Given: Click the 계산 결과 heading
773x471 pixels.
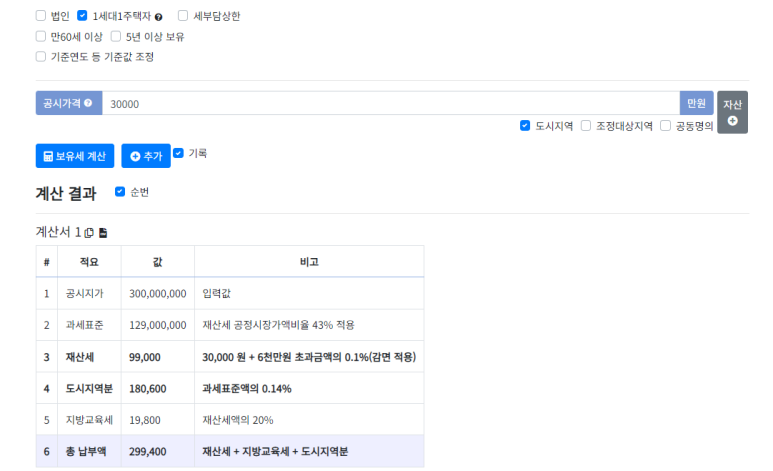Looking at the screenshot, I should (x=66, y=193).
